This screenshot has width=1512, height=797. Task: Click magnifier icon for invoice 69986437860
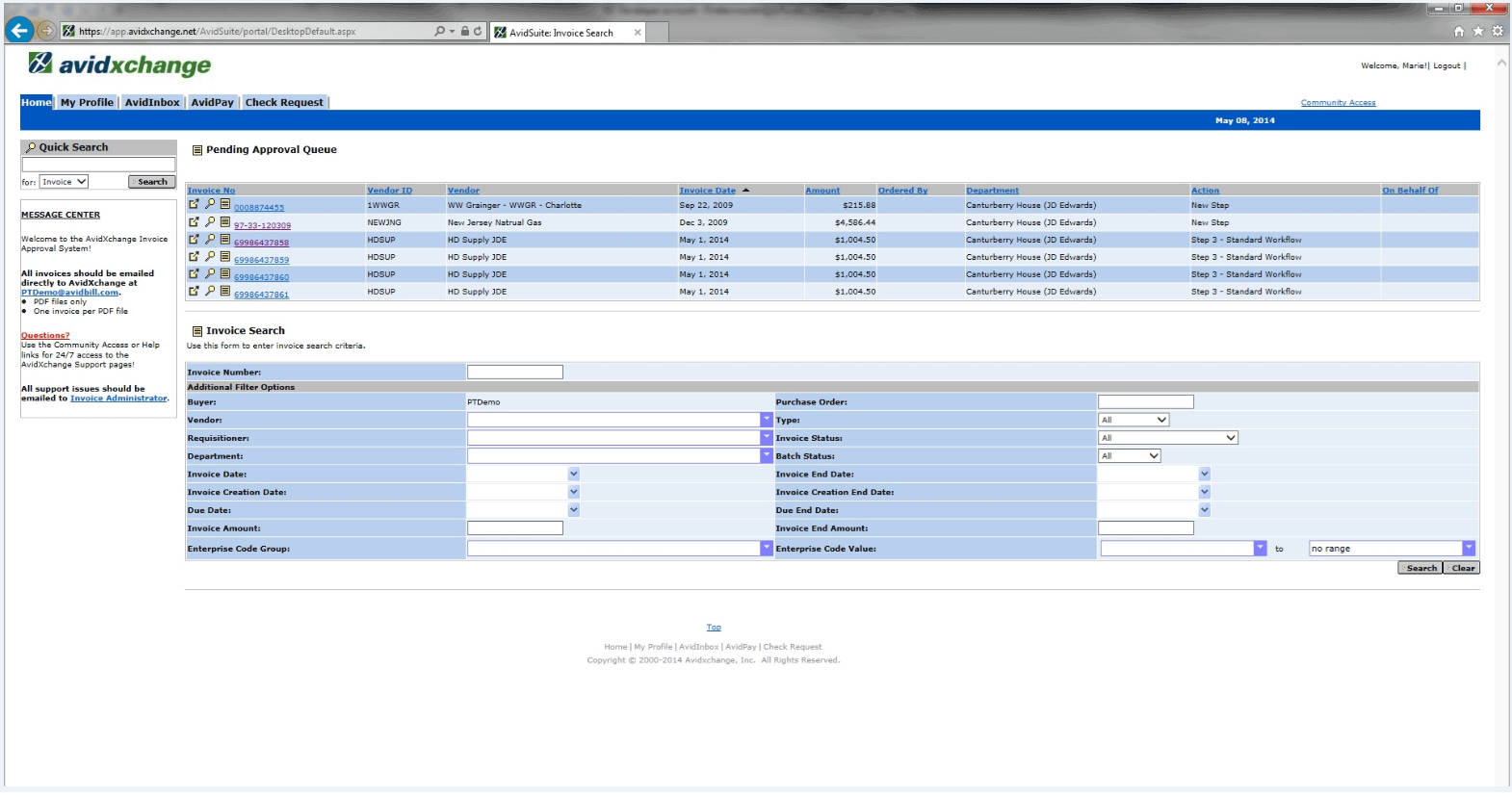coord(210,274)
